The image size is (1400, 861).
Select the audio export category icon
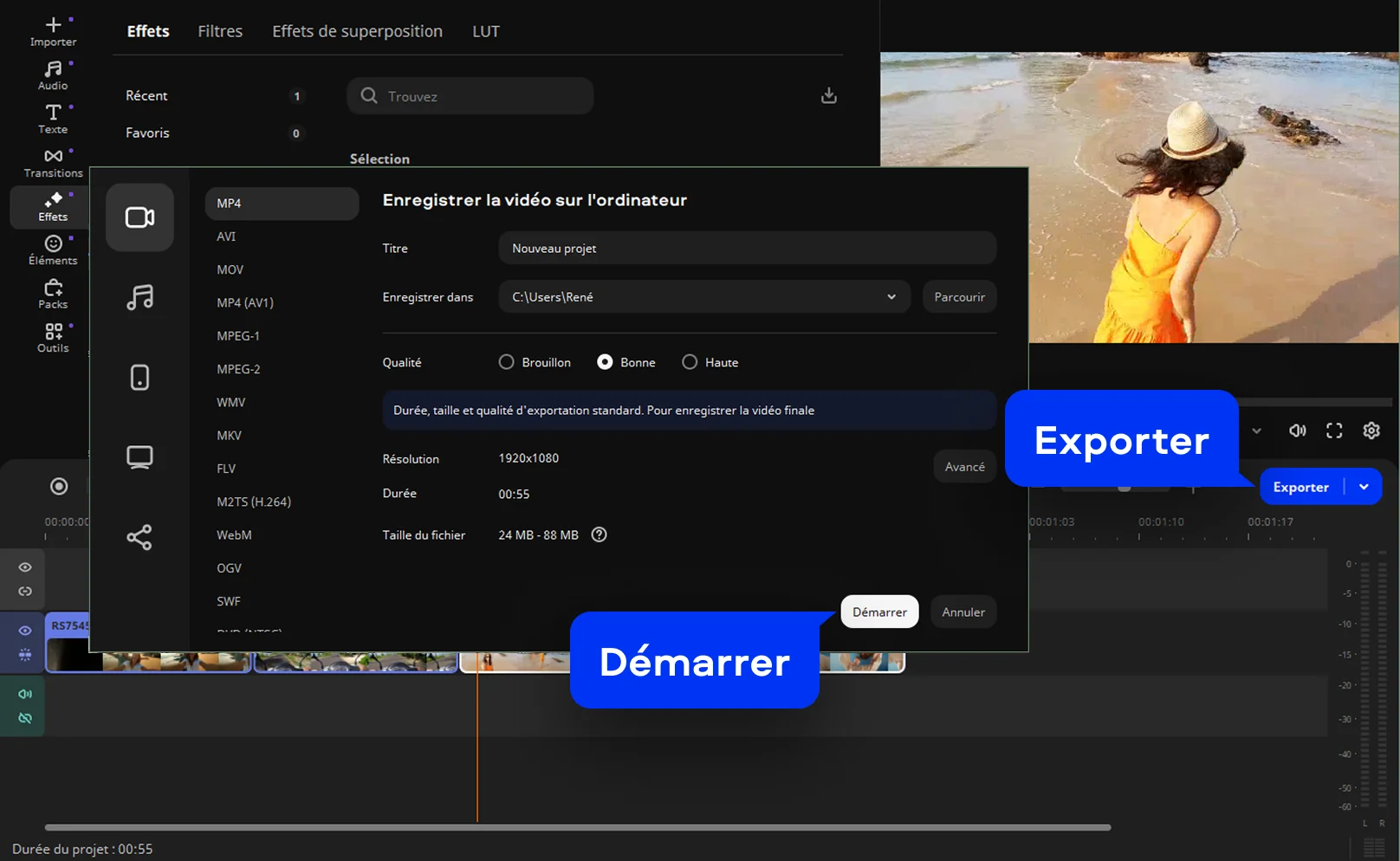(139, 297)
